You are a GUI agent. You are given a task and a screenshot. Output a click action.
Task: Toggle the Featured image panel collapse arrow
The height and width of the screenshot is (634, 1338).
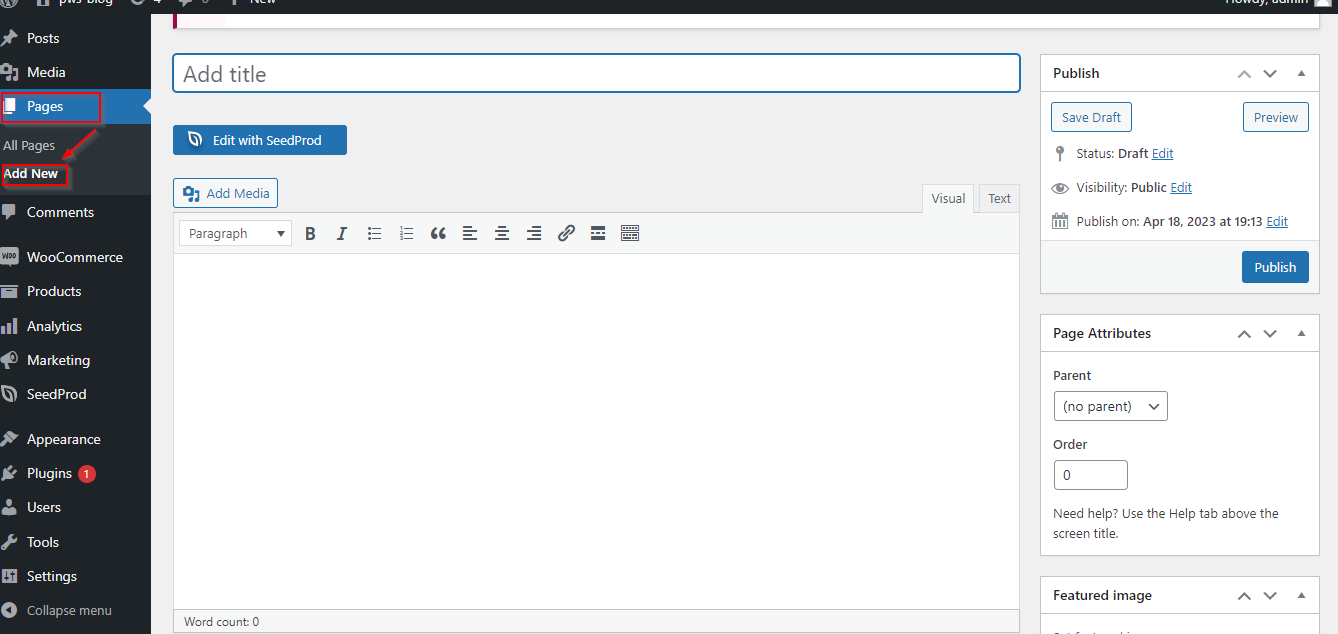pos(1301,596)
